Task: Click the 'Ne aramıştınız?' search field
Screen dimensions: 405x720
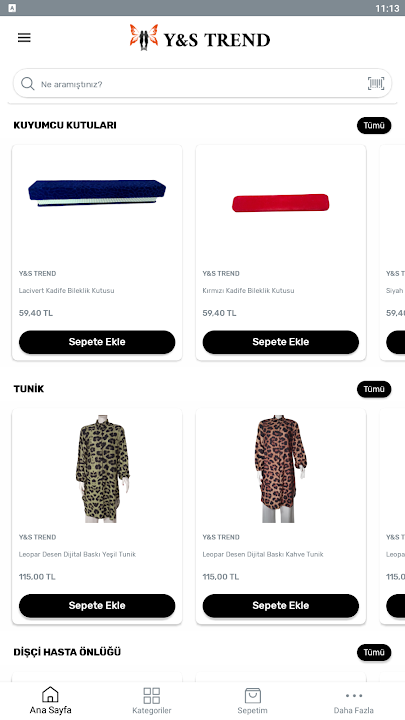Action: click(202, 84)
